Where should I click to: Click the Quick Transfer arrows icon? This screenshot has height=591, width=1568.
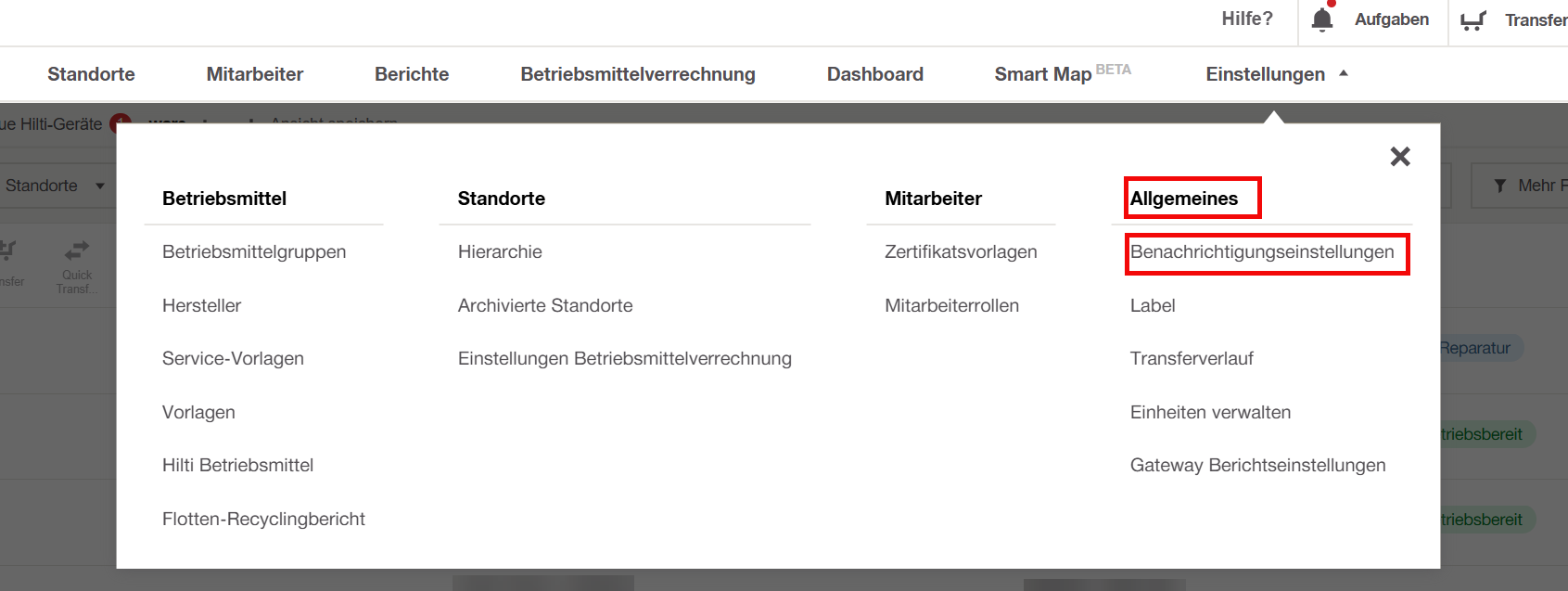(x=77, y=251)
